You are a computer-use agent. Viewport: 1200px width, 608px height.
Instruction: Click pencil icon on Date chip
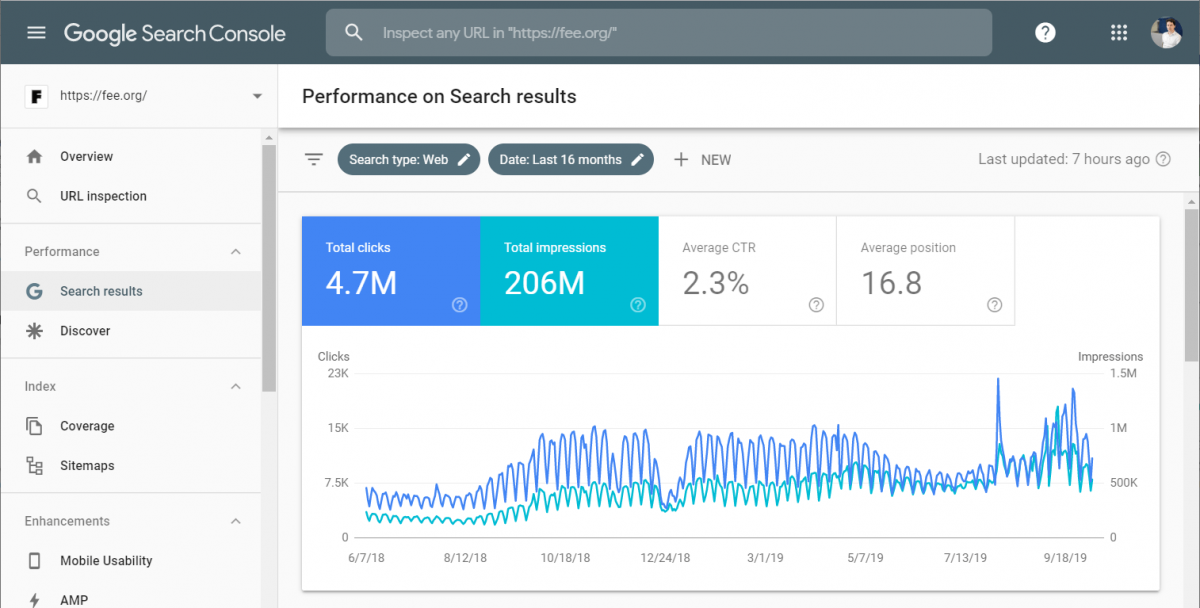tap(637, 159)
